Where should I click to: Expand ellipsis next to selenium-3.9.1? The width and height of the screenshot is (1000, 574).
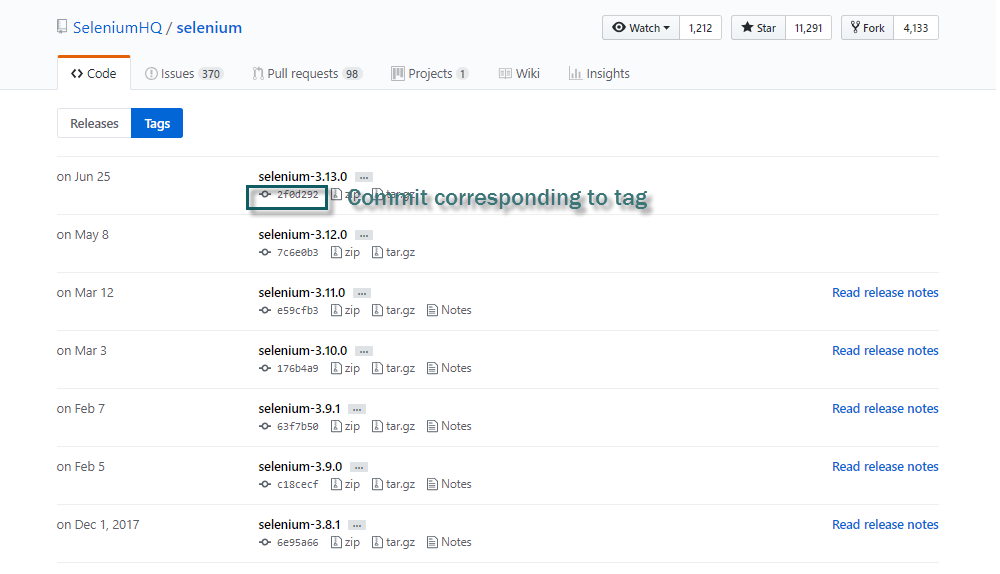point(357,409)
